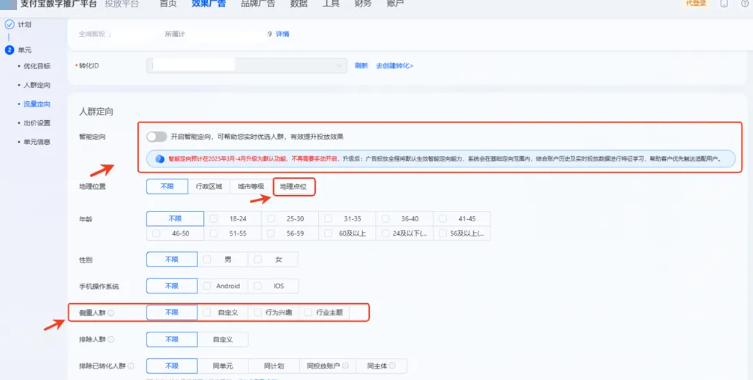This screenshot has width=753, height=380.
Task: Open the 品牌广告 nav tab
Action: [x=258, y=3]
